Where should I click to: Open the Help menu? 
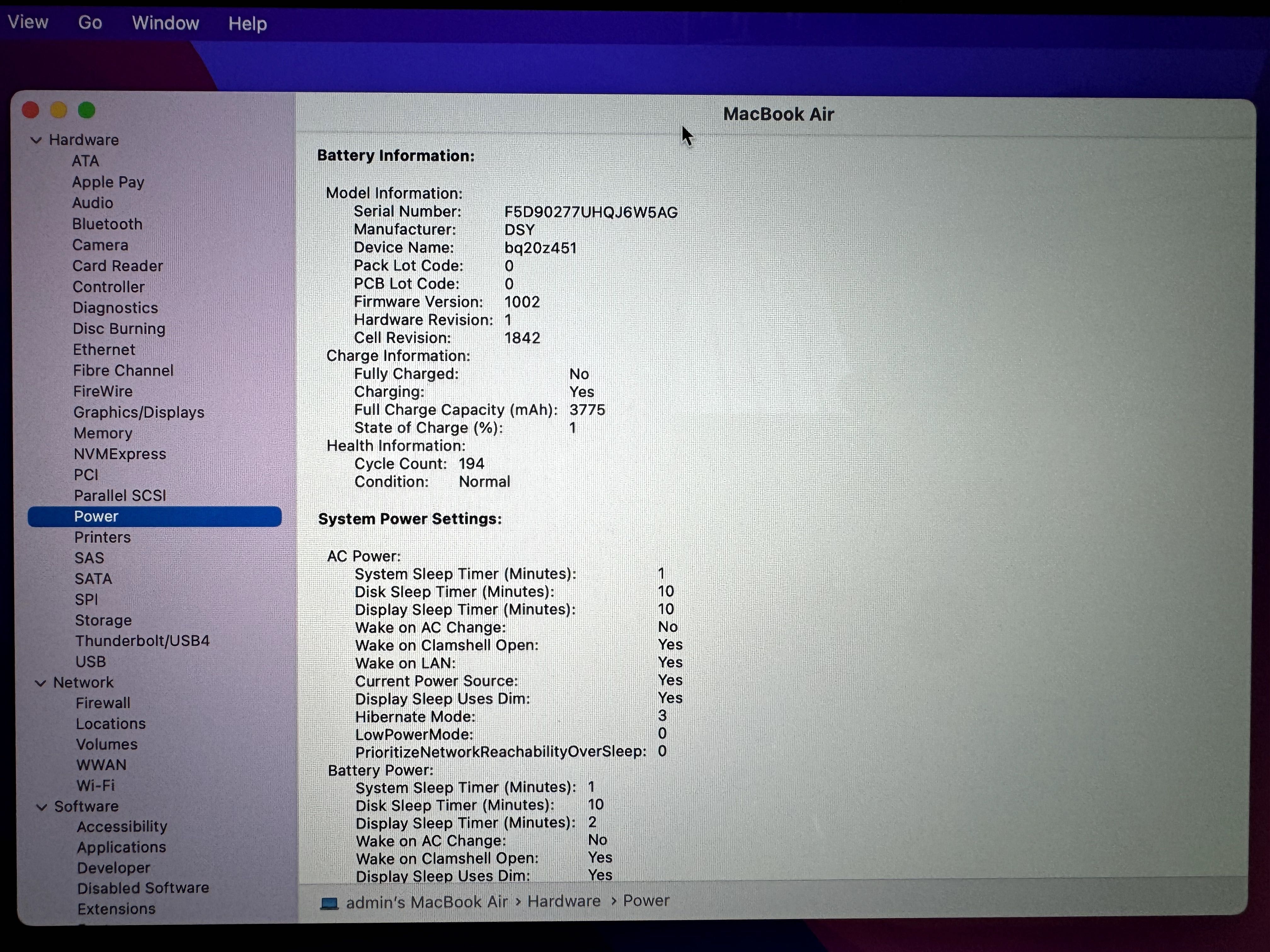pyautogui.click(x=248, y=24)
